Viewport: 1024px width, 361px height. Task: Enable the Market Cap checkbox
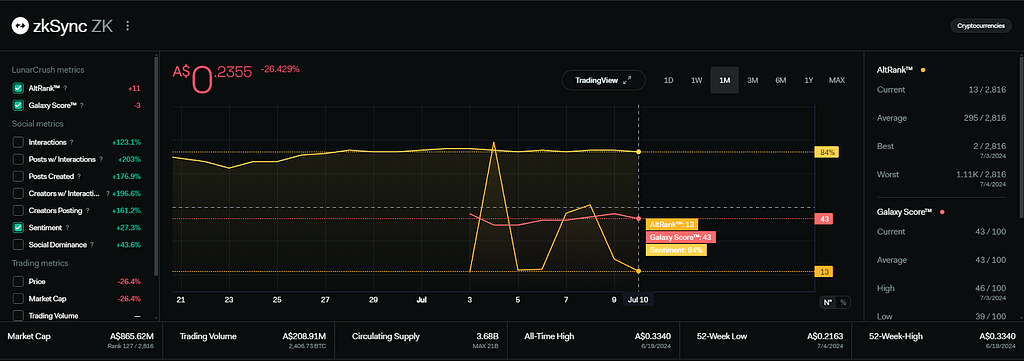click(x=18, y=299)
